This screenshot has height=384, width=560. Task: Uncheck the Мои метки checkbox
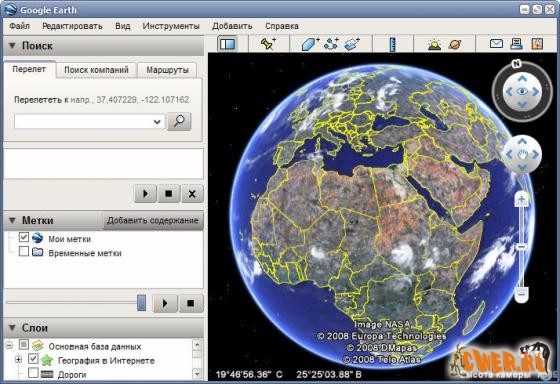click(x=24, y=237)
